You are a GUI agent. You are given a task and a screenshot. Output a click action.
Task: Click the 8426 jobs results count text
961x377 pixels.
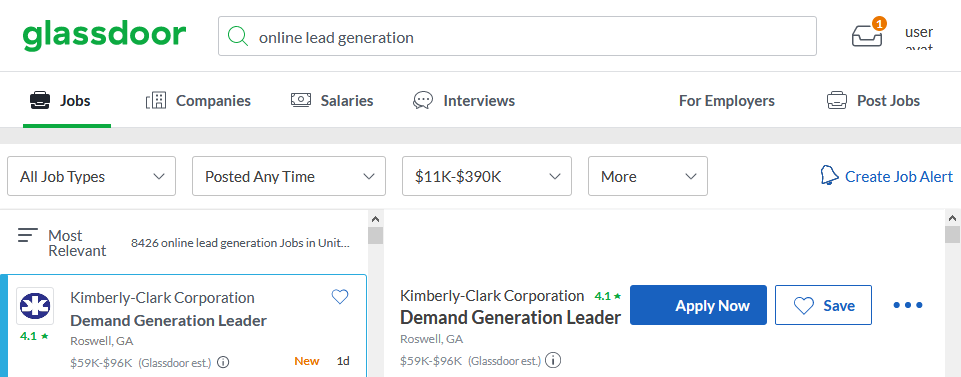(240, 243)
